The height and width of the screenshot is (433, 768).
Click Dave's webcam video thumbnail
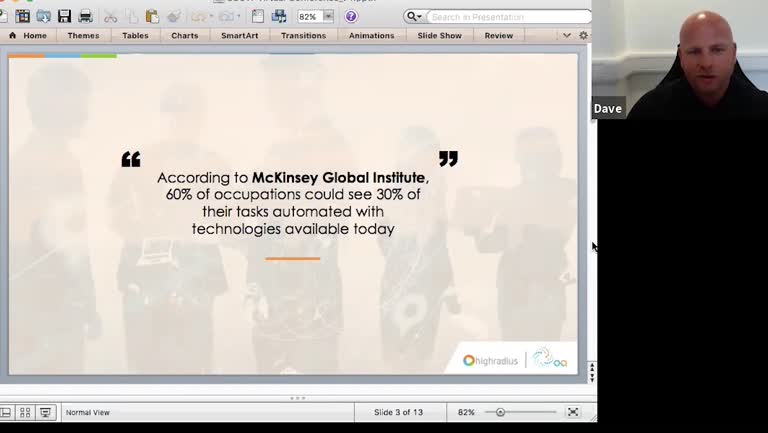[680, 59]
